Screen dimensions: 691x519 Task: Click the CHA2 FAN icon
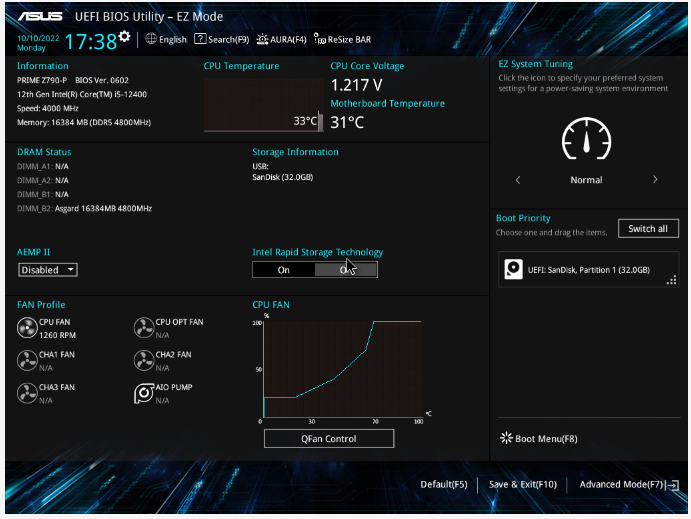pyautogui.click(x=144, y=360)
